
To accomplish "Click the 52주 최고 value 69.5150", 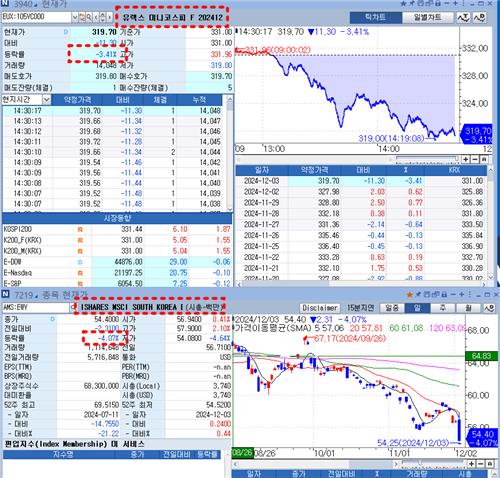I will 106,405.
